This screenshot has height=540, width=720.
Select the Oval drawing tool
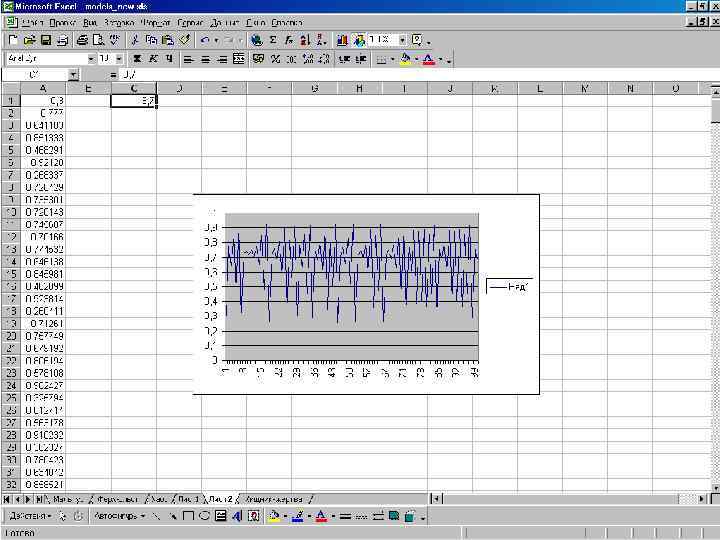click(x=204, y=516)
